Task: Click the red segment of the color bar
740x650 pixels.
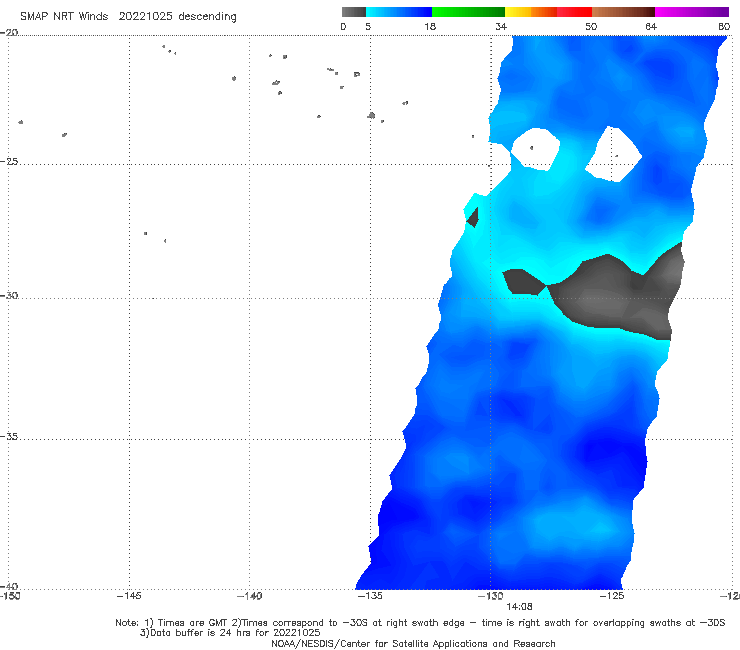Action: point(574,12)
